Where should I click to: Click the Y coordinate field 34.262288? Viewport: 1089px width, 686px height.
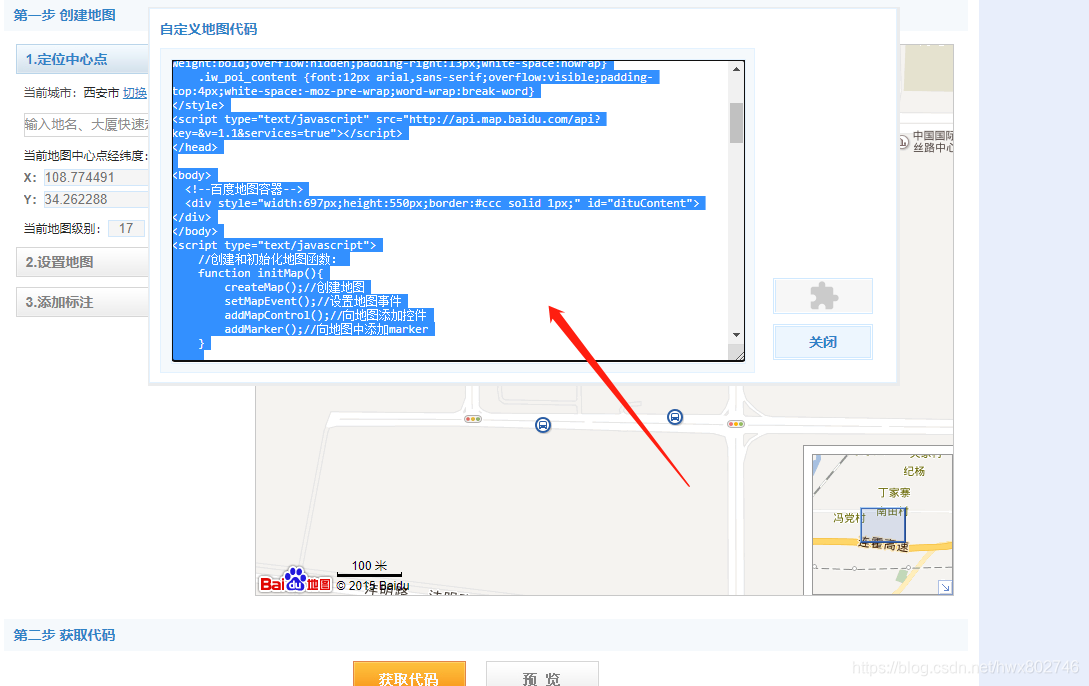[96, 199]
